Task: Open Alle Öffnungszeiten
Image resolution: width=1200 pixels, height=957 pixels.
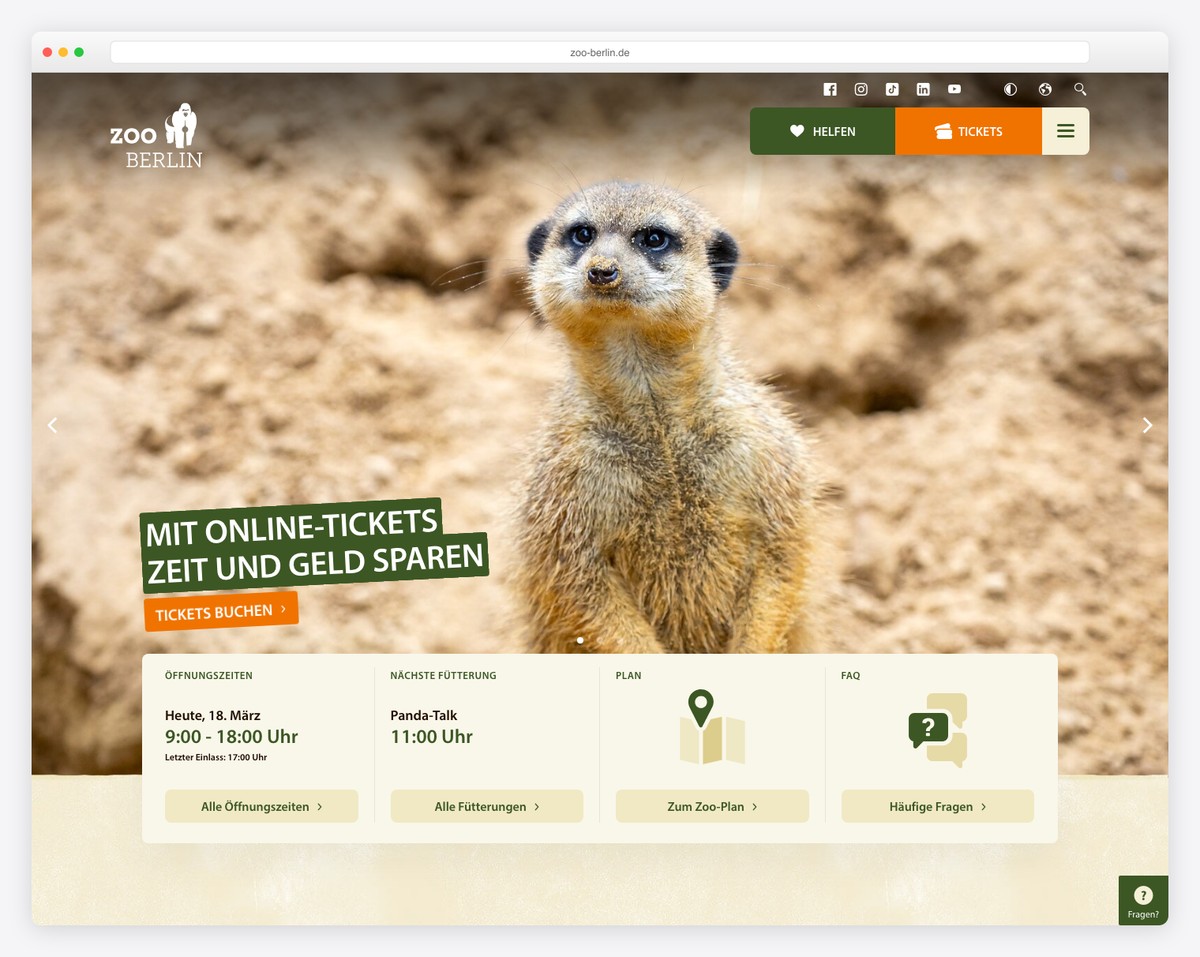Action: pos(261,806)
